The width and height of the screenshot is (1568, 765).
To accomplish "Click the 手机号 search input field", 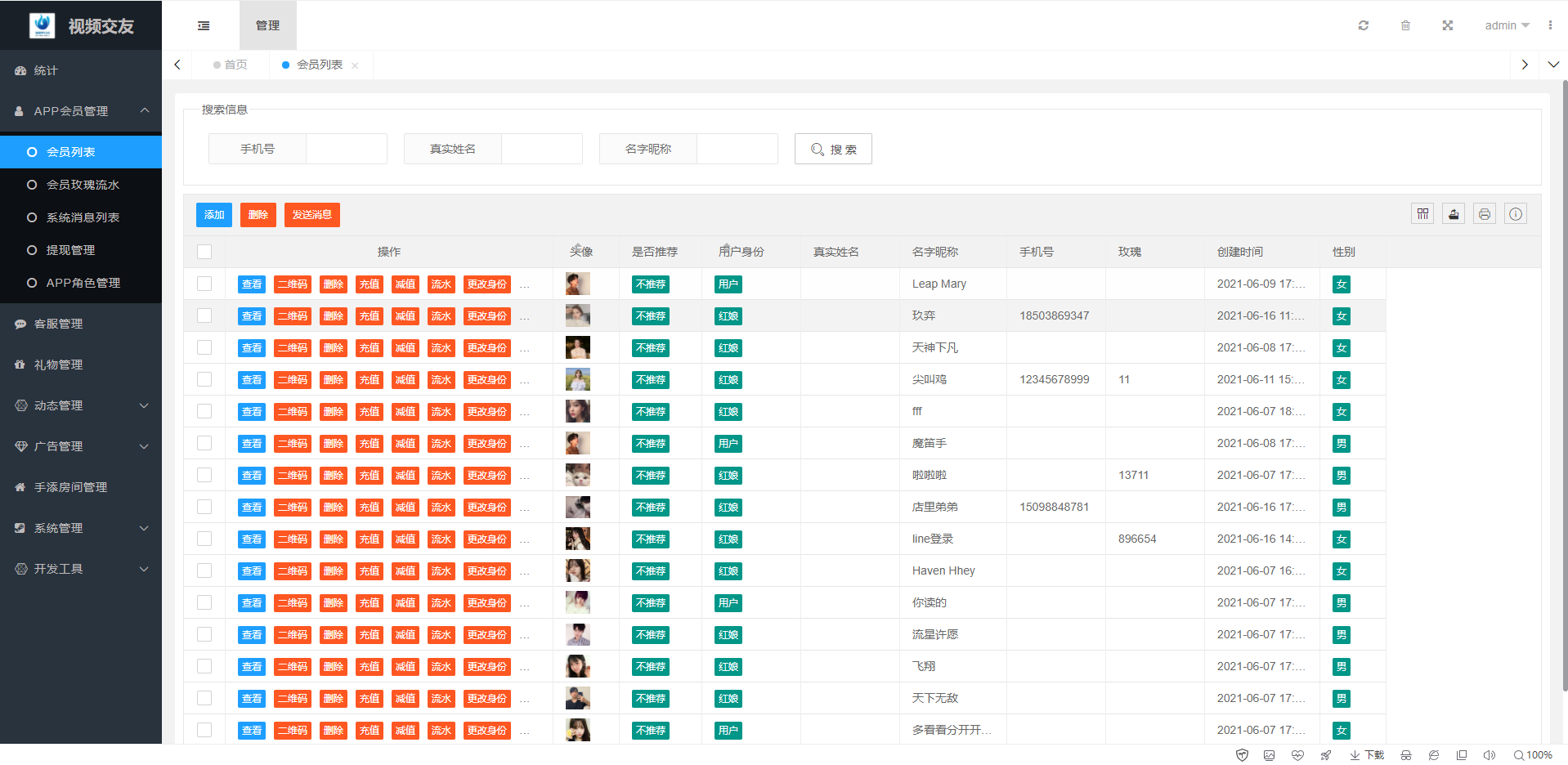I will 346,149.
